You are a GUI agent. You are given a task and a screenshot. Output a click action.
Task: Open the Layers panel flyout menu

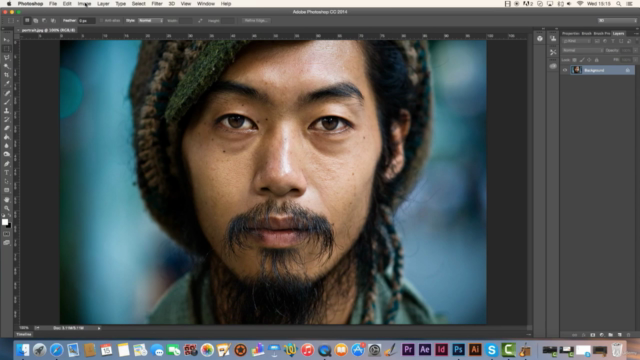(636, 33)
